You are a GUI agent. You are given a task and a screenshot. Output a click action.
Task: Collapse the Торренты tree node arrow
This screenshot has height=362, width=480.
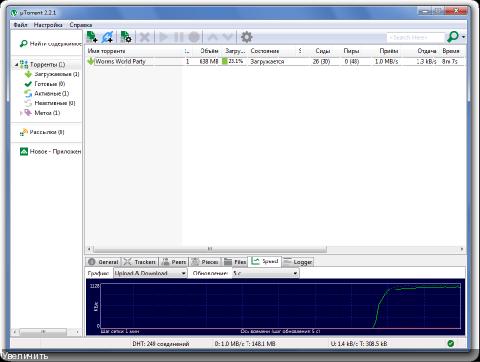(16, 65)
